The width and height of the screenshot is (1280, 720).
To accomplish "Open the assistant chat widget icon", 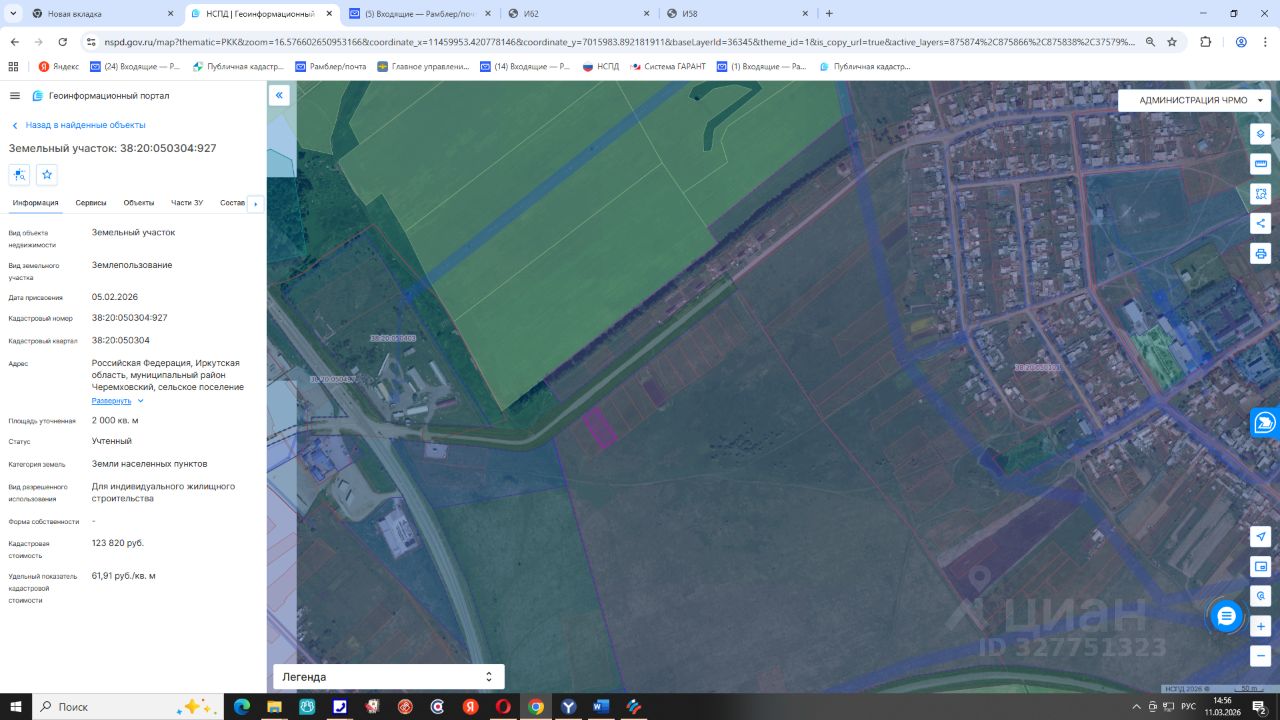I will [1266, 422].
